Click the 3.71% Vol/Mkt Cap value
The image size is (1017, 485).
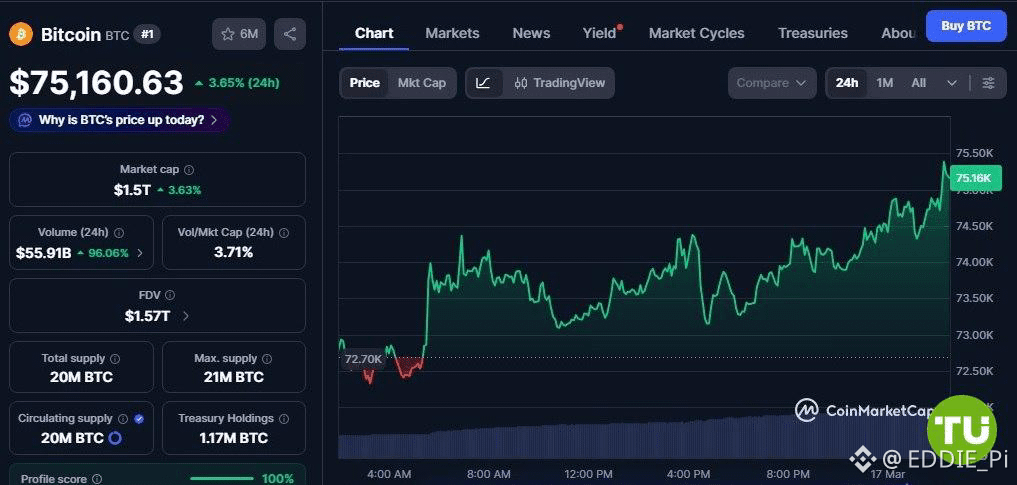point(233,252)
